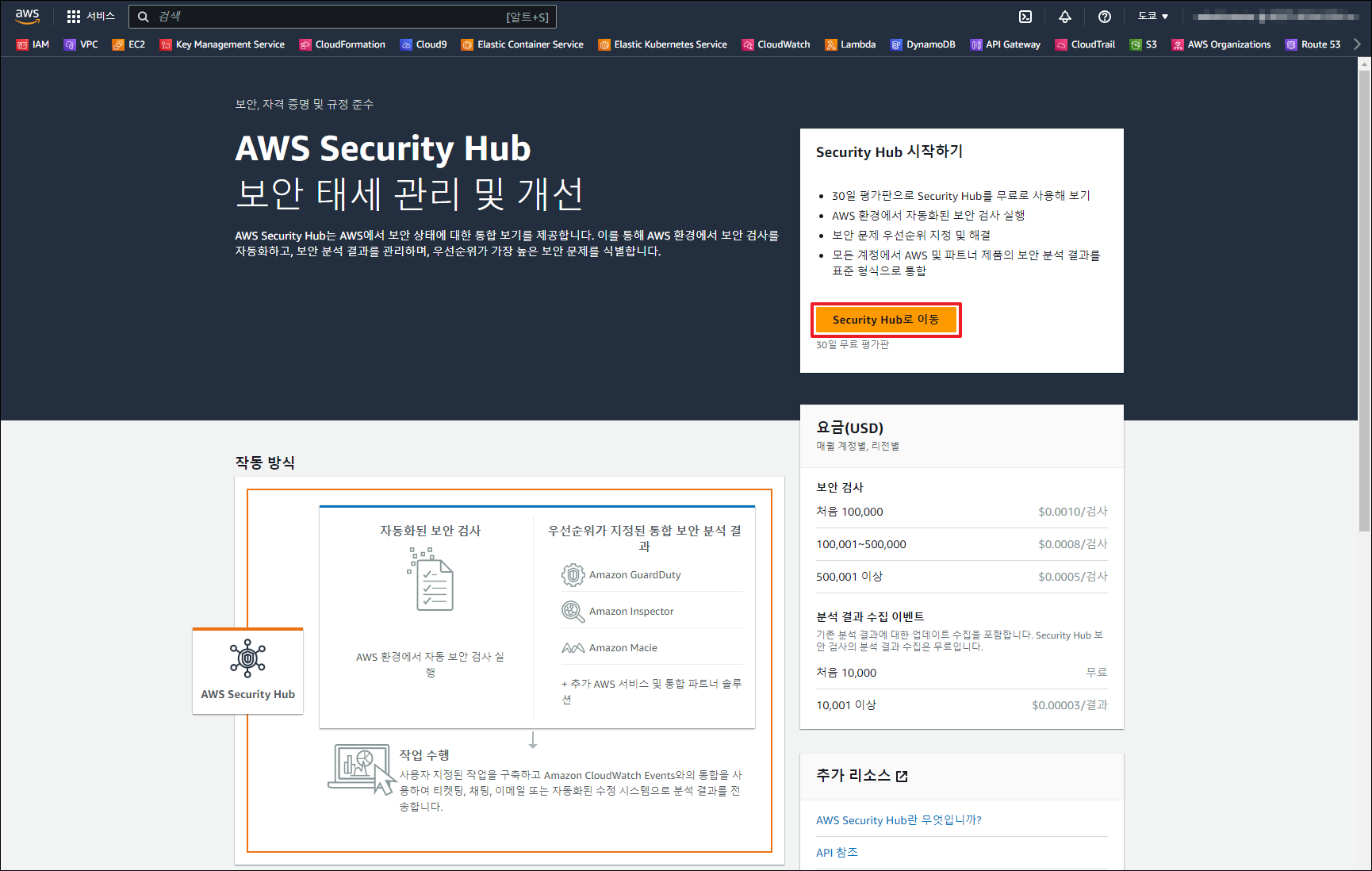
Task: Open the 'API 참조' link
Action: point(837,853)
